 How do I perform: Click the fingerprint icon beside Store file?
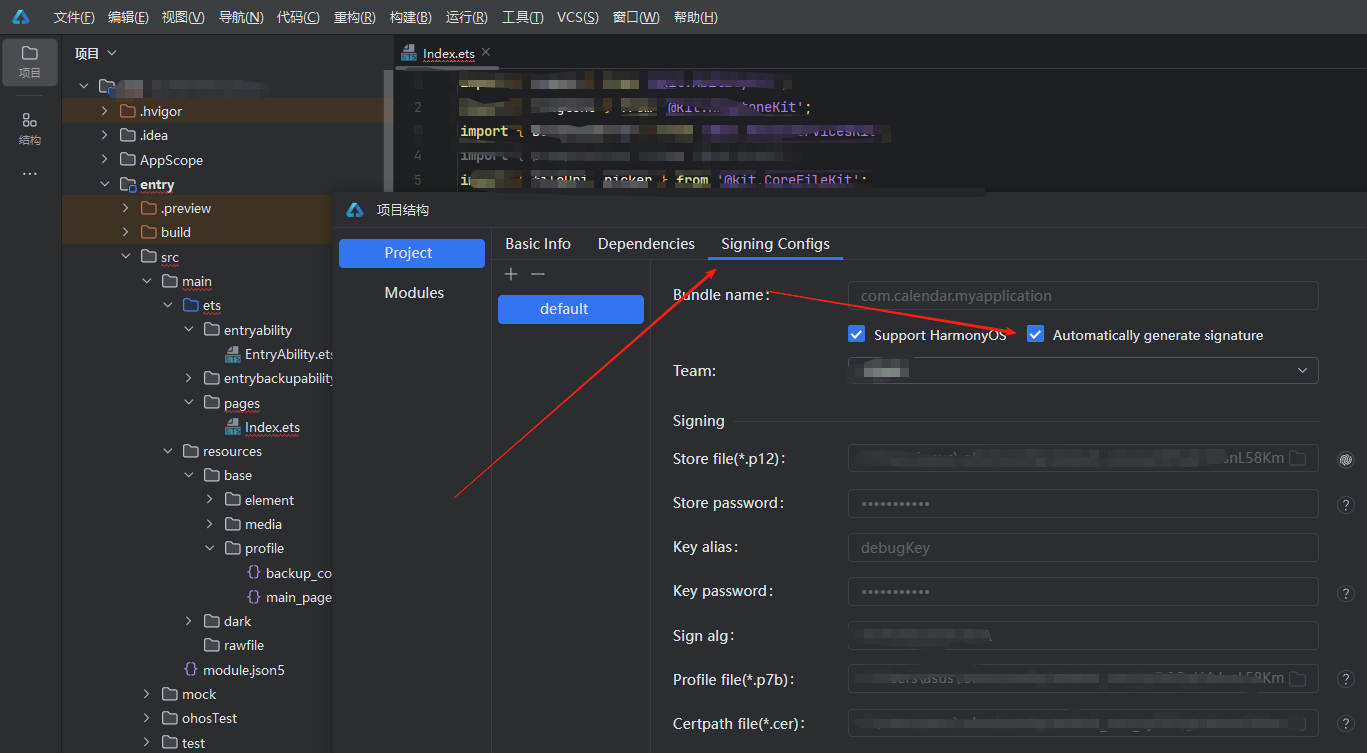(x=1346, y=459)
